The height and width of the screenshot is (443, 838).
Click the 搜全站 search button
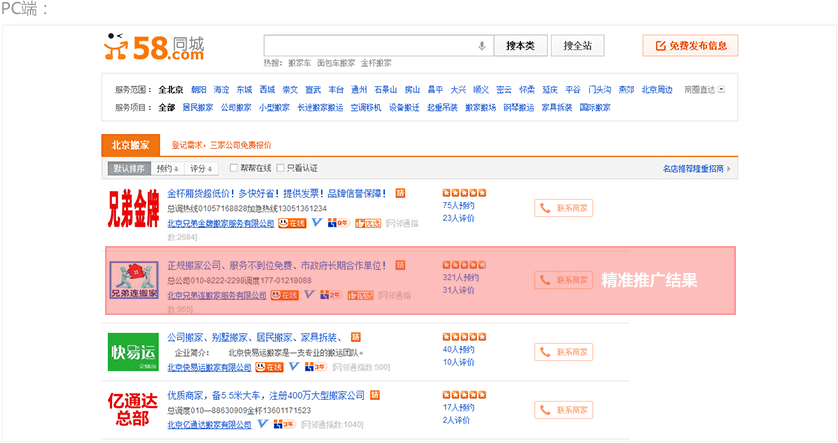click(x=577, y=46)
